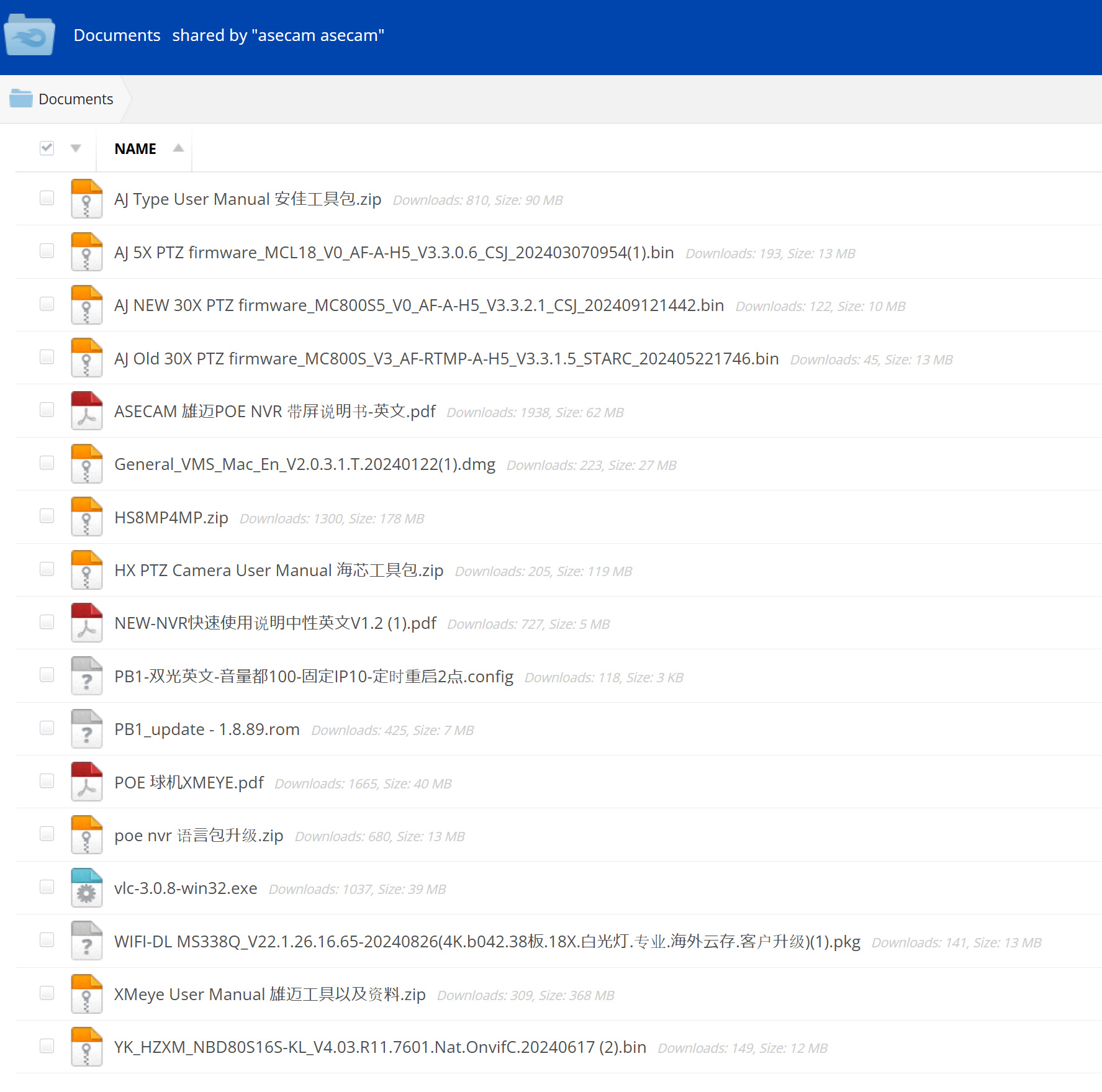Screen dimensions: 1102x1092
Task: Click the unknown-file icon for PB1 .config file
Action: click(x=86, y=675)
